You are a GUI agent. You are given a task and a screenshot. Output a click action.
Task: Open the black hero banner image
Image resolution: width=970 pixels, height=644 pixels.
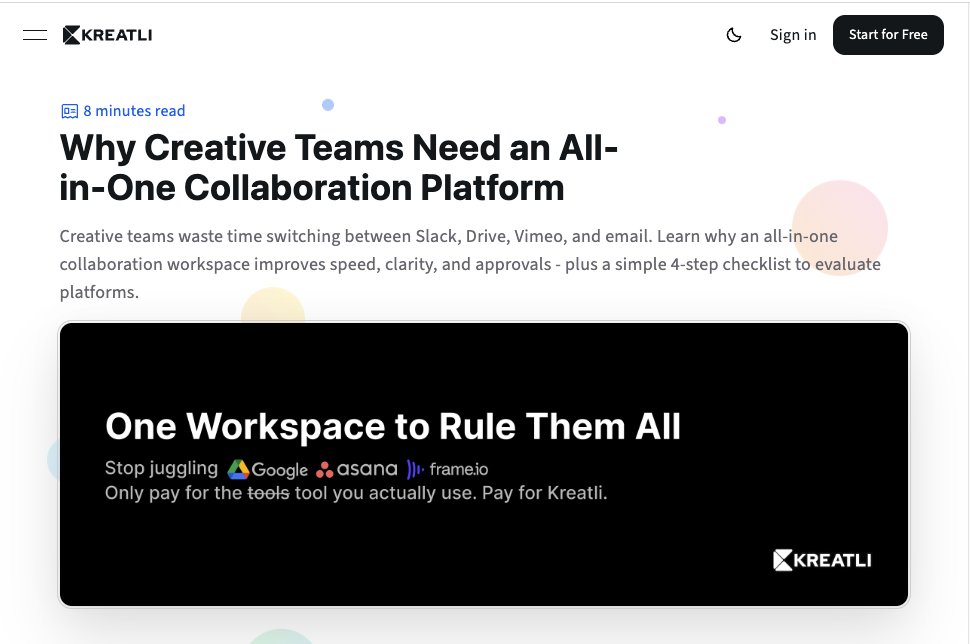click(x=484, y=464)
